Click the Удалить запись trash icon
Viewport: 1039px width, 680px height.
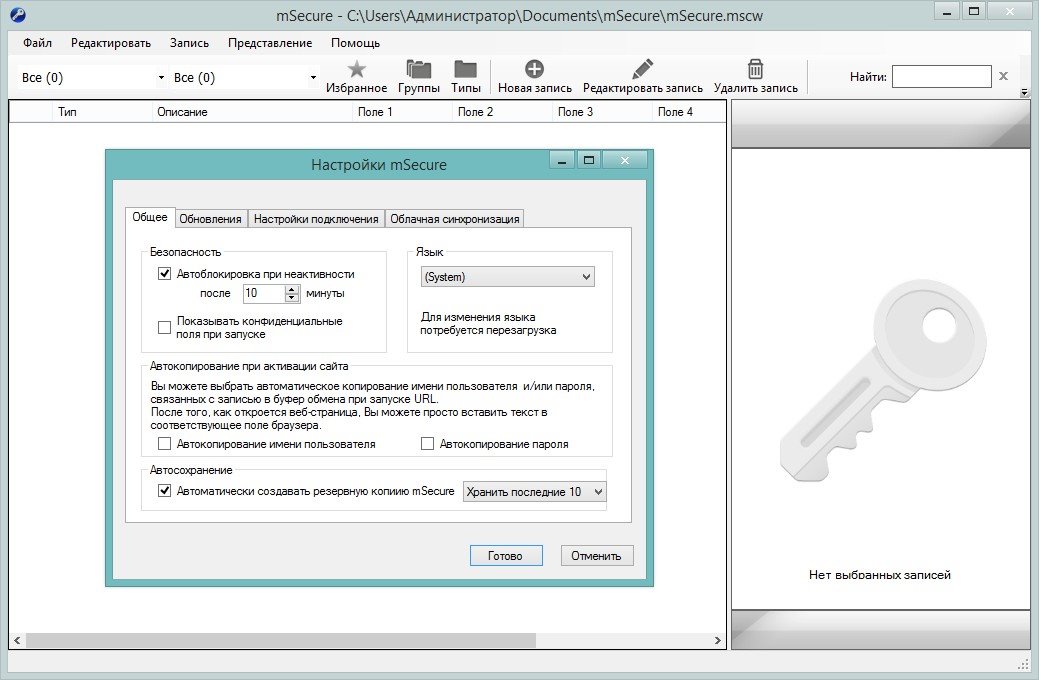pyautogui.click(x=755, y=69)
